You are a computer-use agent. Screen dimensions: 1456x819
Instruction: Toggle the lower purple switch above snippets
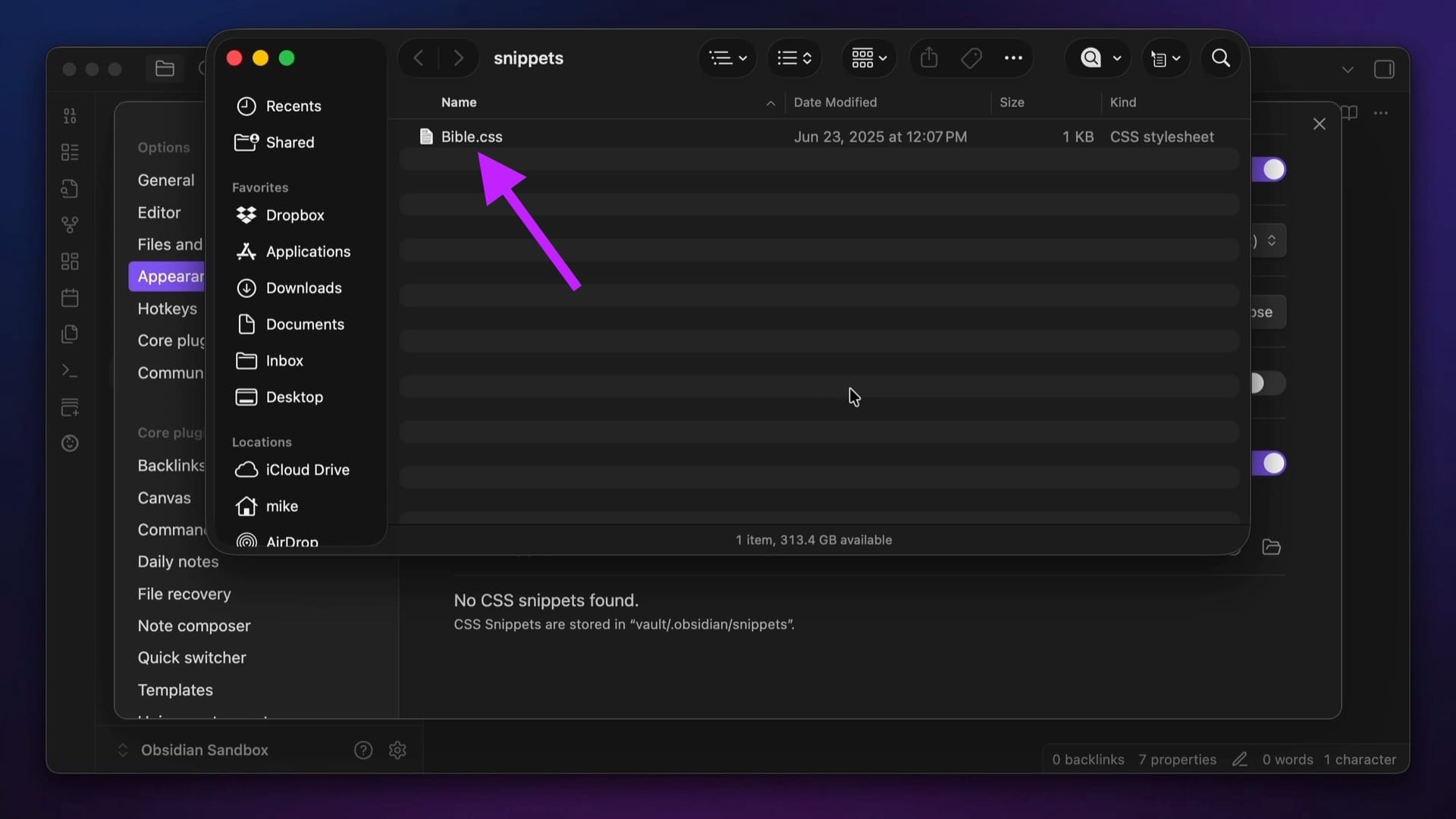[x=1270, y=463]
